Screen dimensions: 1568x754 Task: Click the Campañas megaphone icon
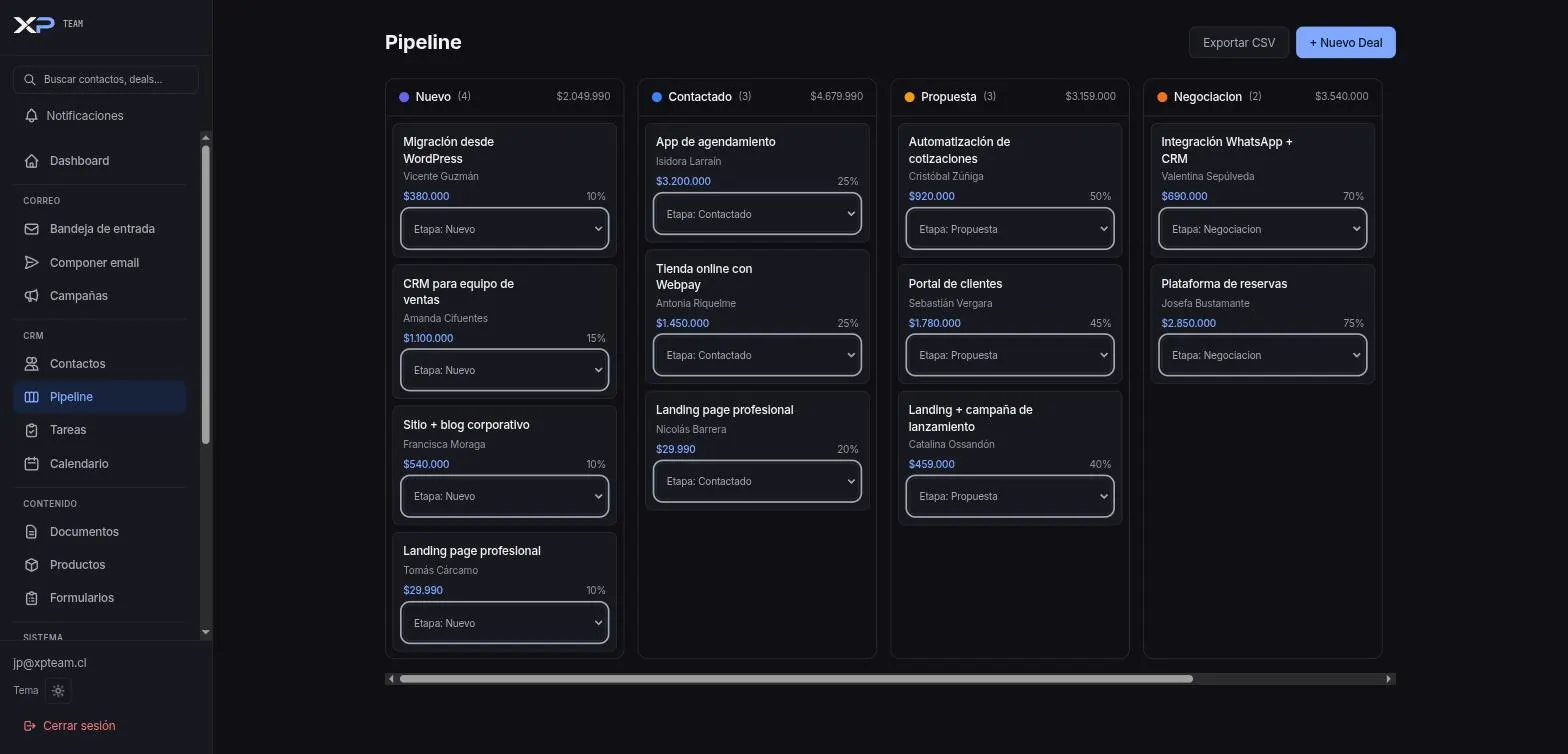[x=32, y=296]
